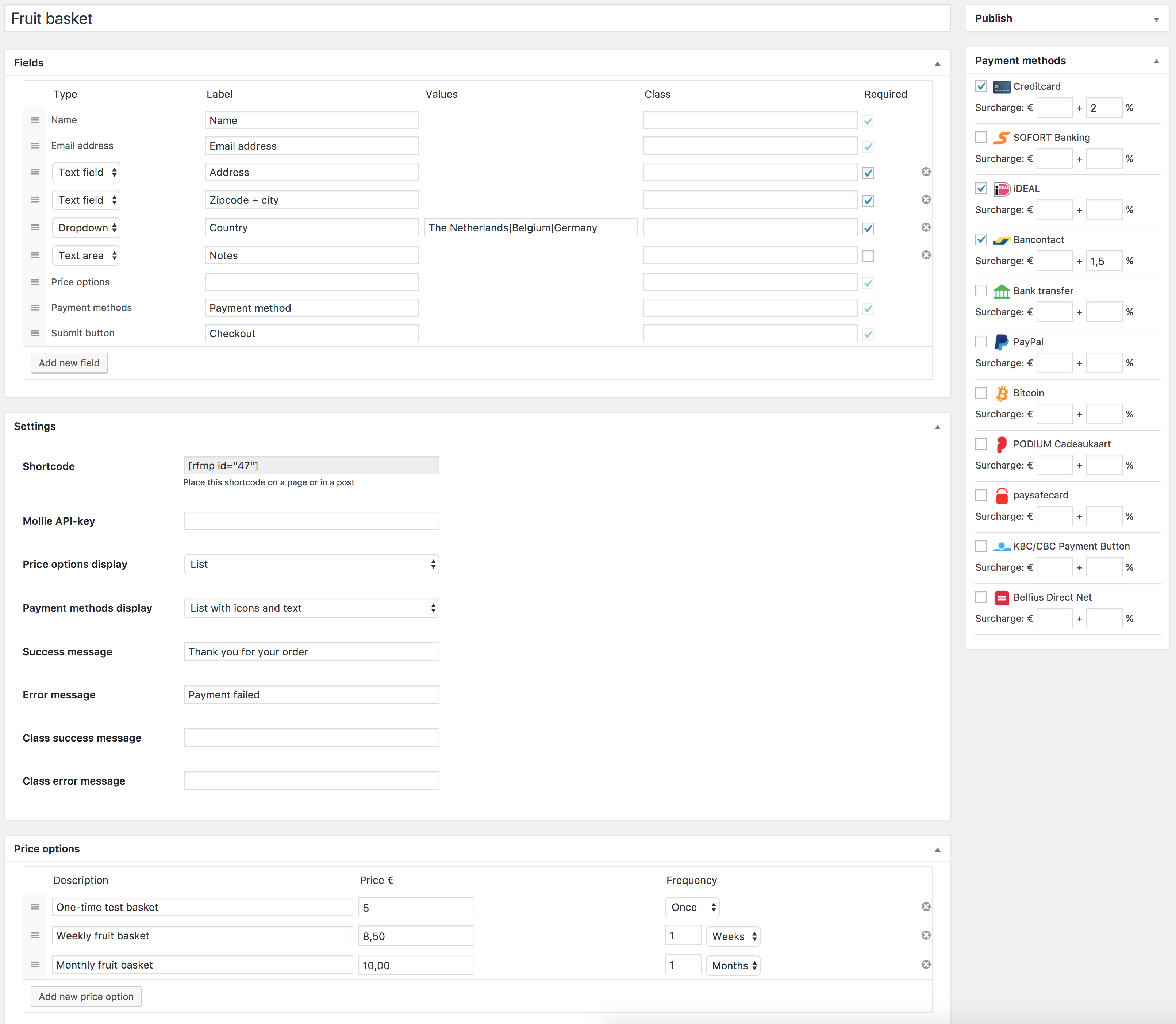The image size is (1176, 1024).
Task: Remove the Zipcode + city field row
Action: click(x=926, y=199)
